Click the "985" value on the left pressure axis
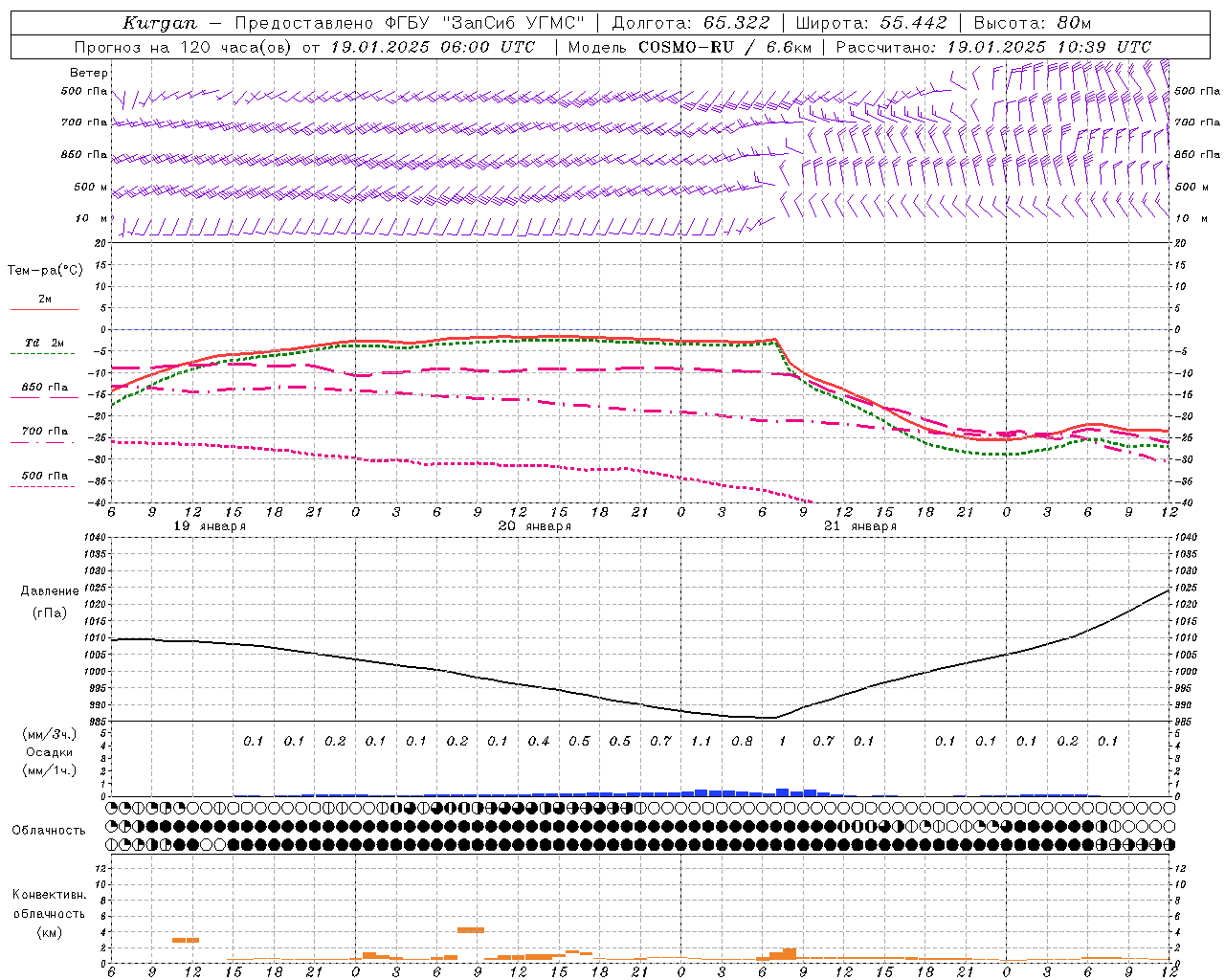1225x980 pixels. pyautogui.click(x=98, y=722)
